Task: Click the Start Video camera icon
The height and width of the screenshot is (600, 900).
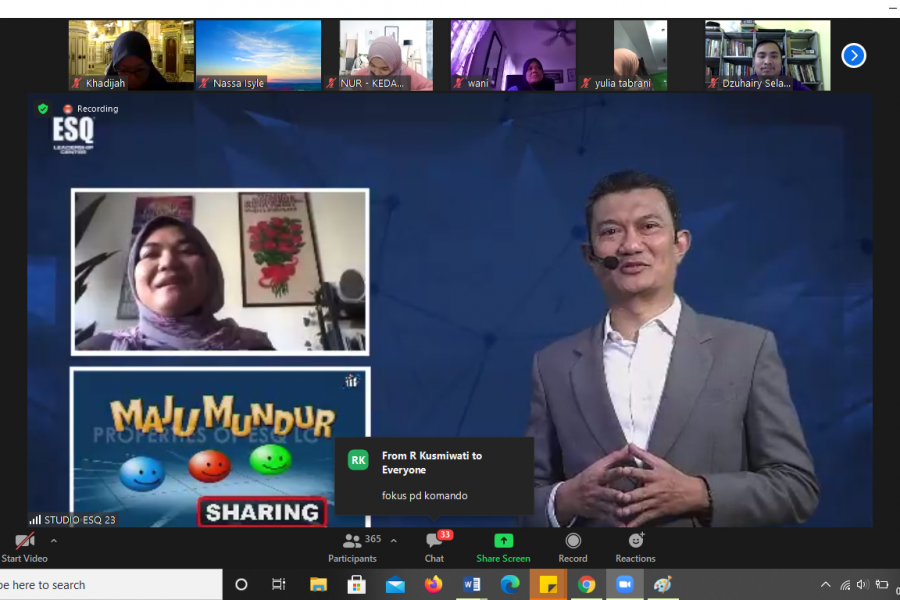Action: [x=24, y=541]
